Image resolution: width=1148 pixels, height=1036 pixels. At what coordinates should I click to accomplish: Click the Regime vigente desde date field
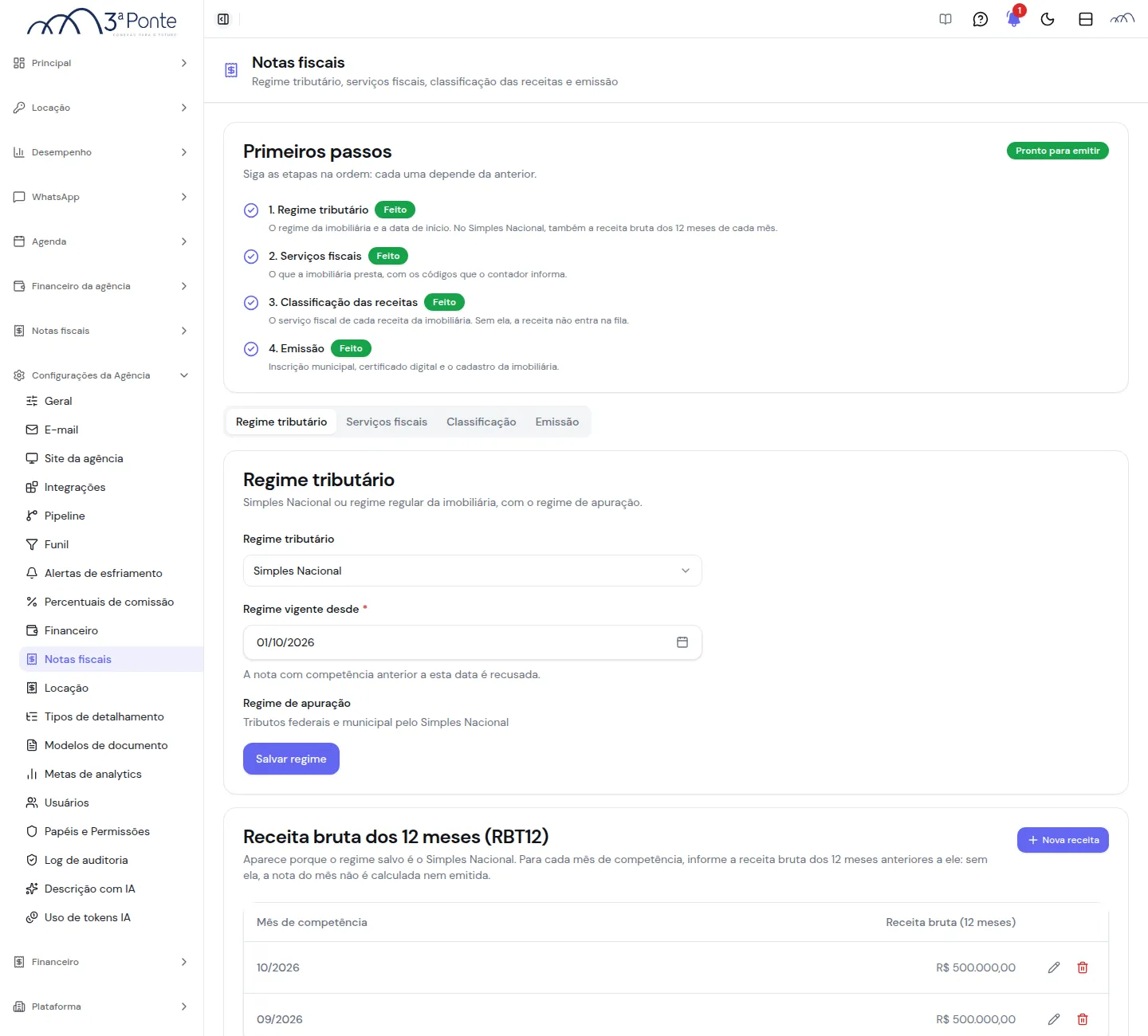473,642
